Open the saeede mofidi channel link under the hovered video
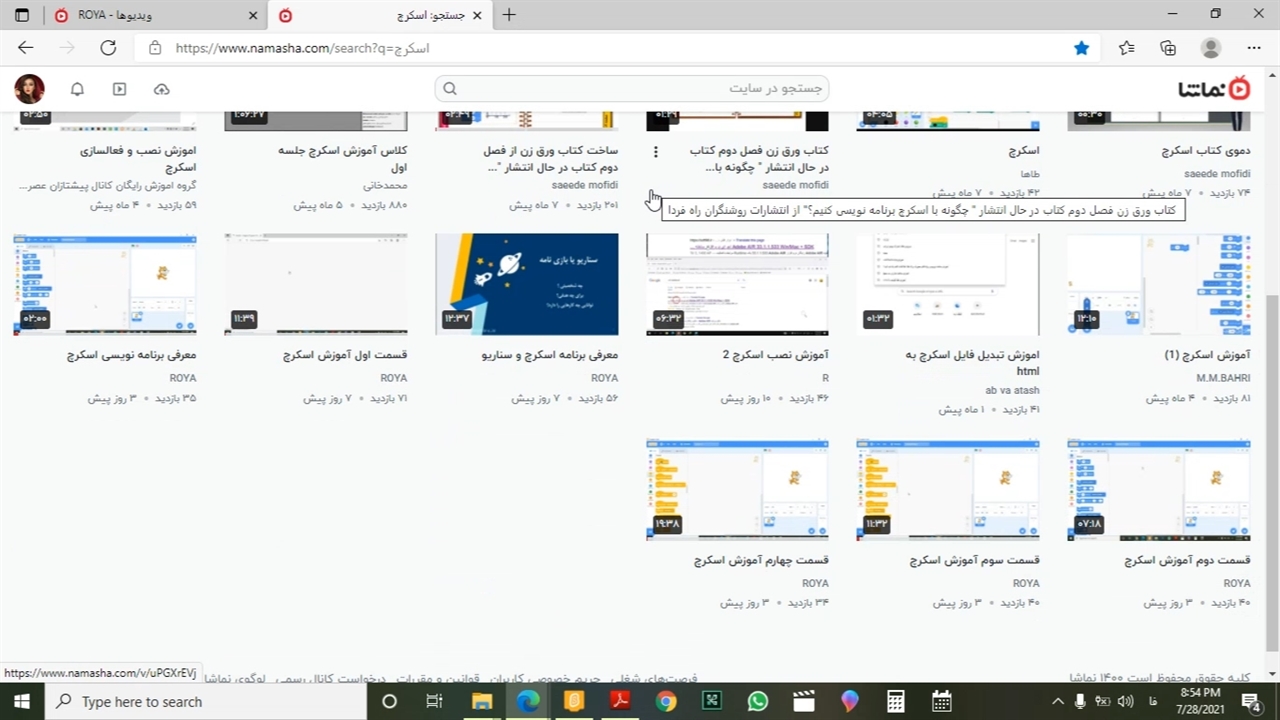Screen dimensions: 1280x720 [795, 185]
